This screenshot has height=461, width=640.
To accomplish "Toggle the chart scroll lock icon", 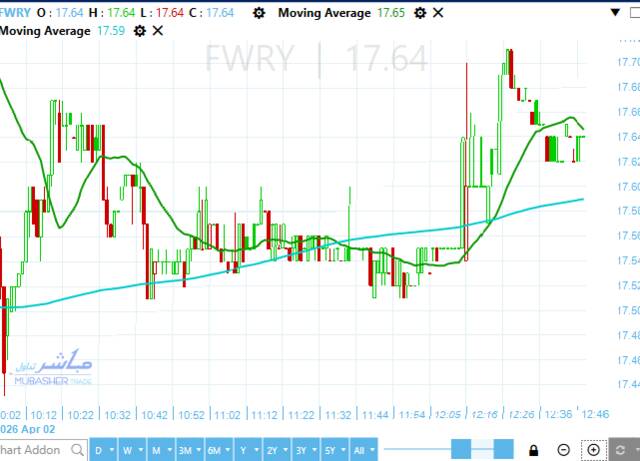I will coord(535,450).
